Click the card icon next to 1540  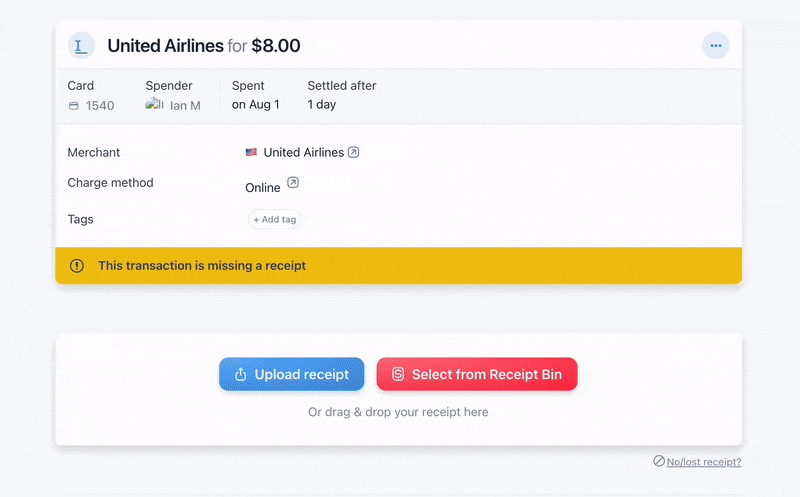74,106
